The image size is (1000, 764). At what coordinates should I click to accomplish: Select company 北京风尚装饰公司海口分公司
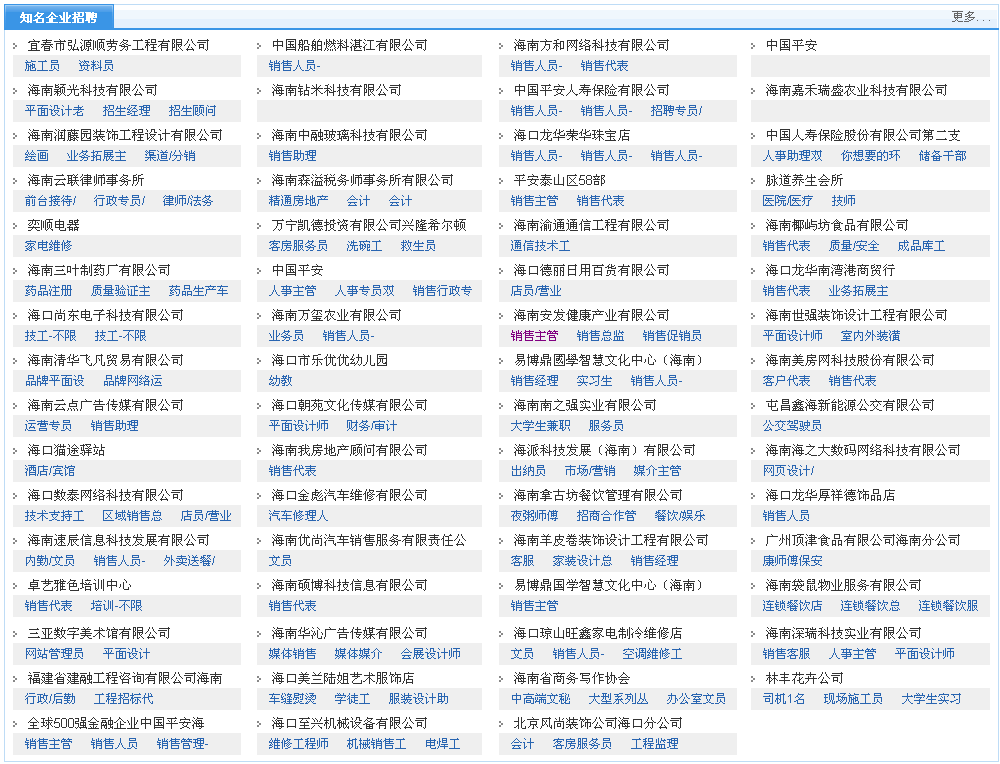(598, 723)
